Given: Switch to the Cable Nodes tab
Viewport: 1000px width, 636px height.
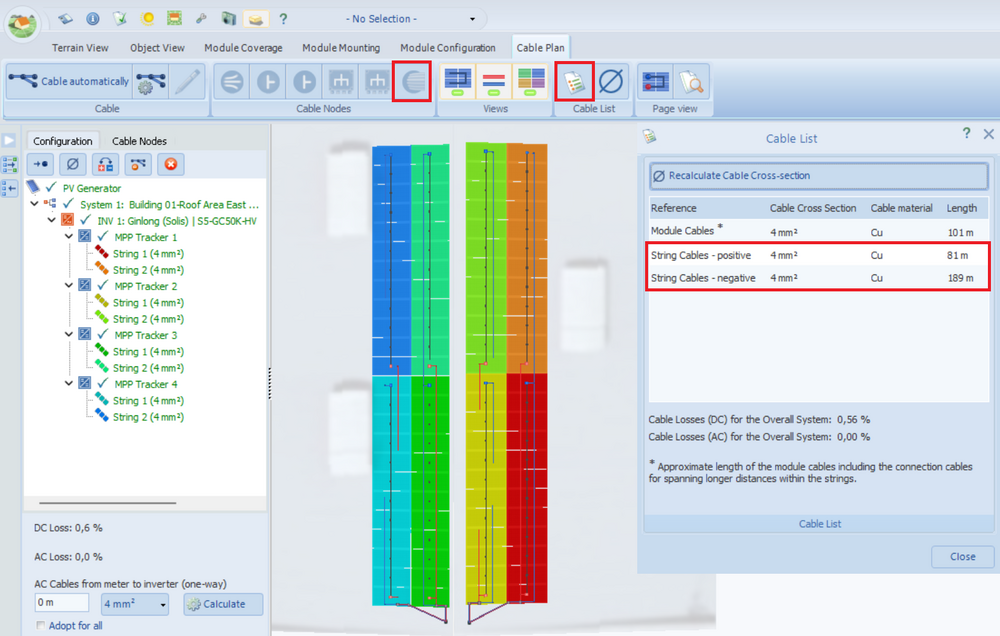Looking at the screenshot, I should pos(139,141).
